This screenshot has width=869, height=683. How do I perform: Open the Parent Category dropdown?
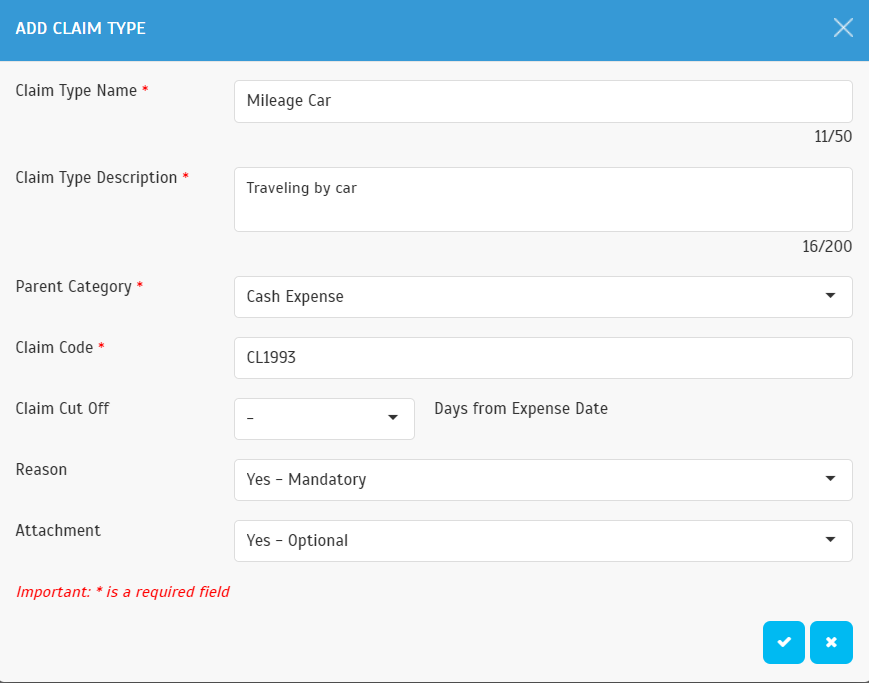(543, 297)
